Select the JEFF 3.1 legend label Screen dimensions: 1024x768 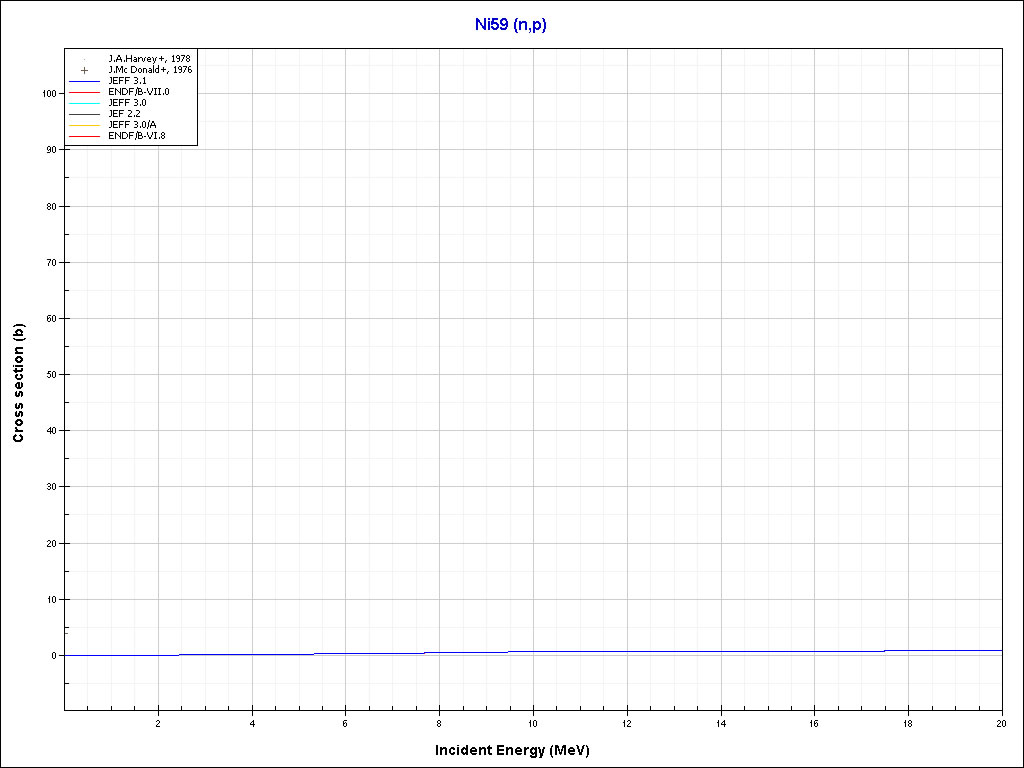[127, 81]
